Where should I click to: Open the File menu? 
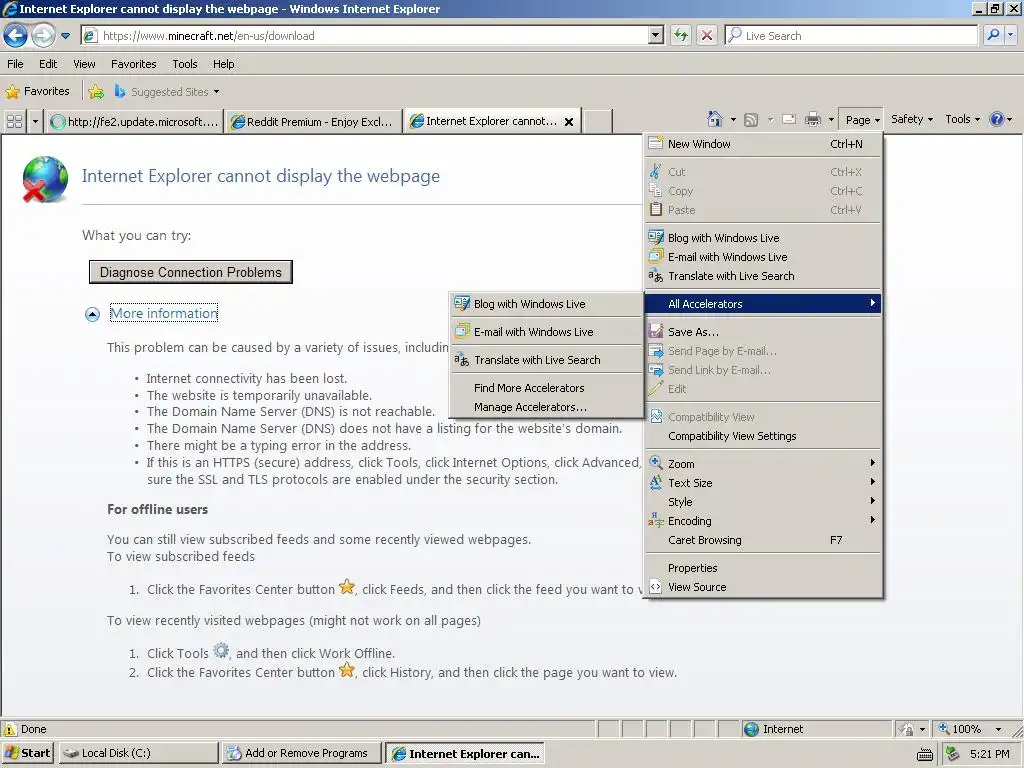tap(15, 64)
